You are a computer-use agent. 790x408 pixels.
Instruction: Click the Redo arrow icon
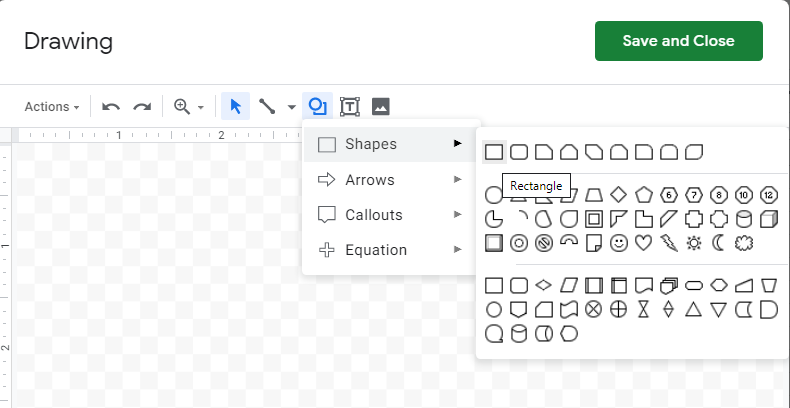pos(142,106)
